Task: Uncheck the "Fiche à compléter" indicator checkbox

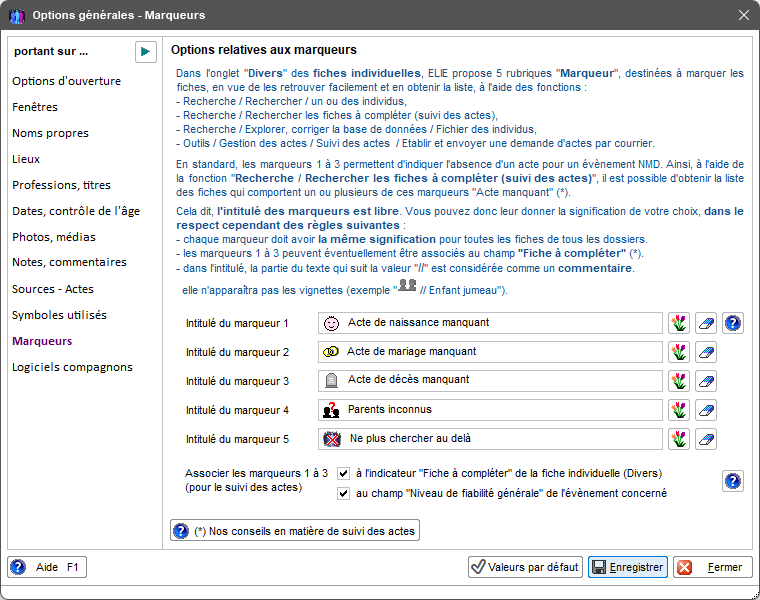Action: (343, 473)
